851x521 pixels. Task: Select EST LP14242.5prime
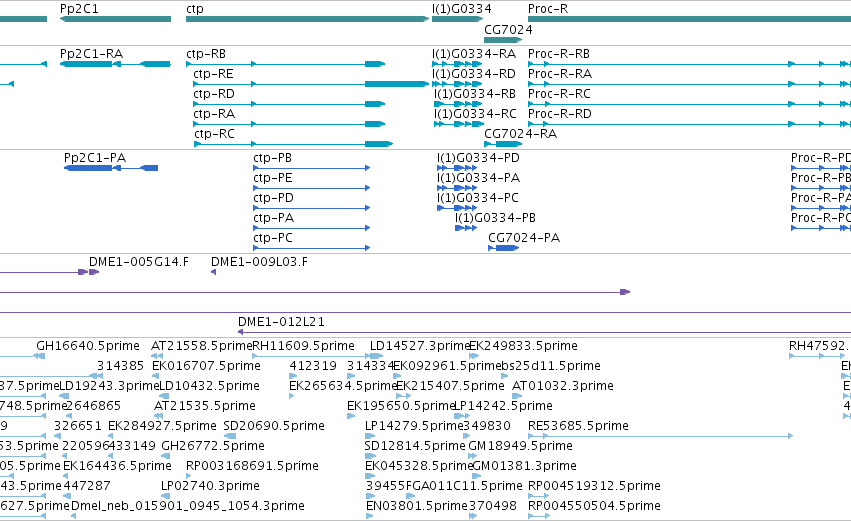tap(503, 406)
